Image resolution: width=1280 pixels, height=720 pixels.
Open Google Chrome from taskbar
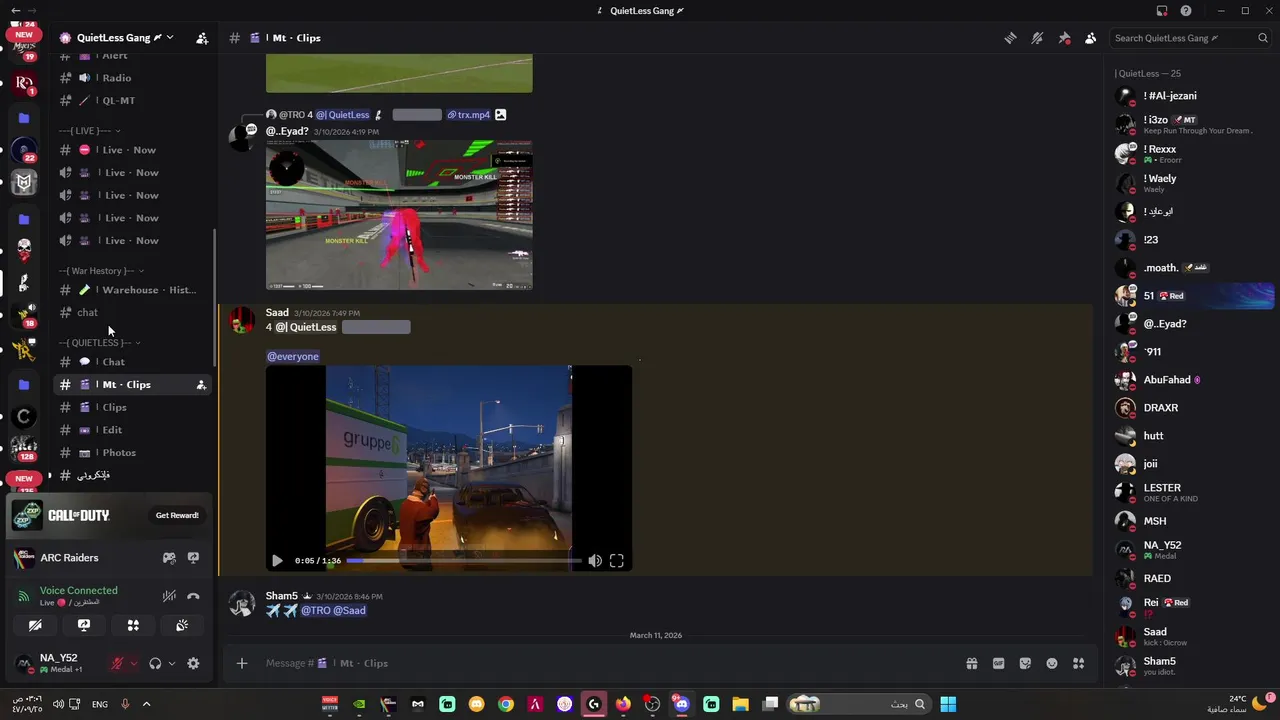point(506,704)
